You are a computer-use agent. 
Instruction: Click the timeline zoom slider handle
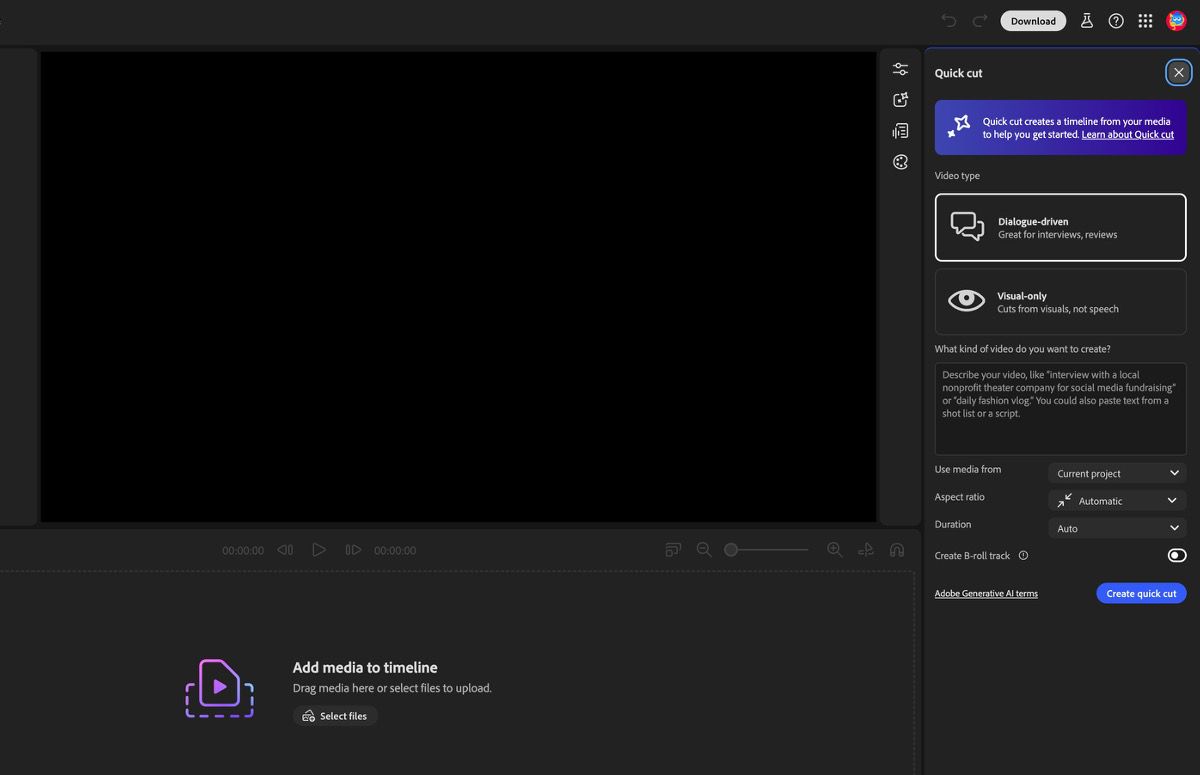(x=731, y=550)
